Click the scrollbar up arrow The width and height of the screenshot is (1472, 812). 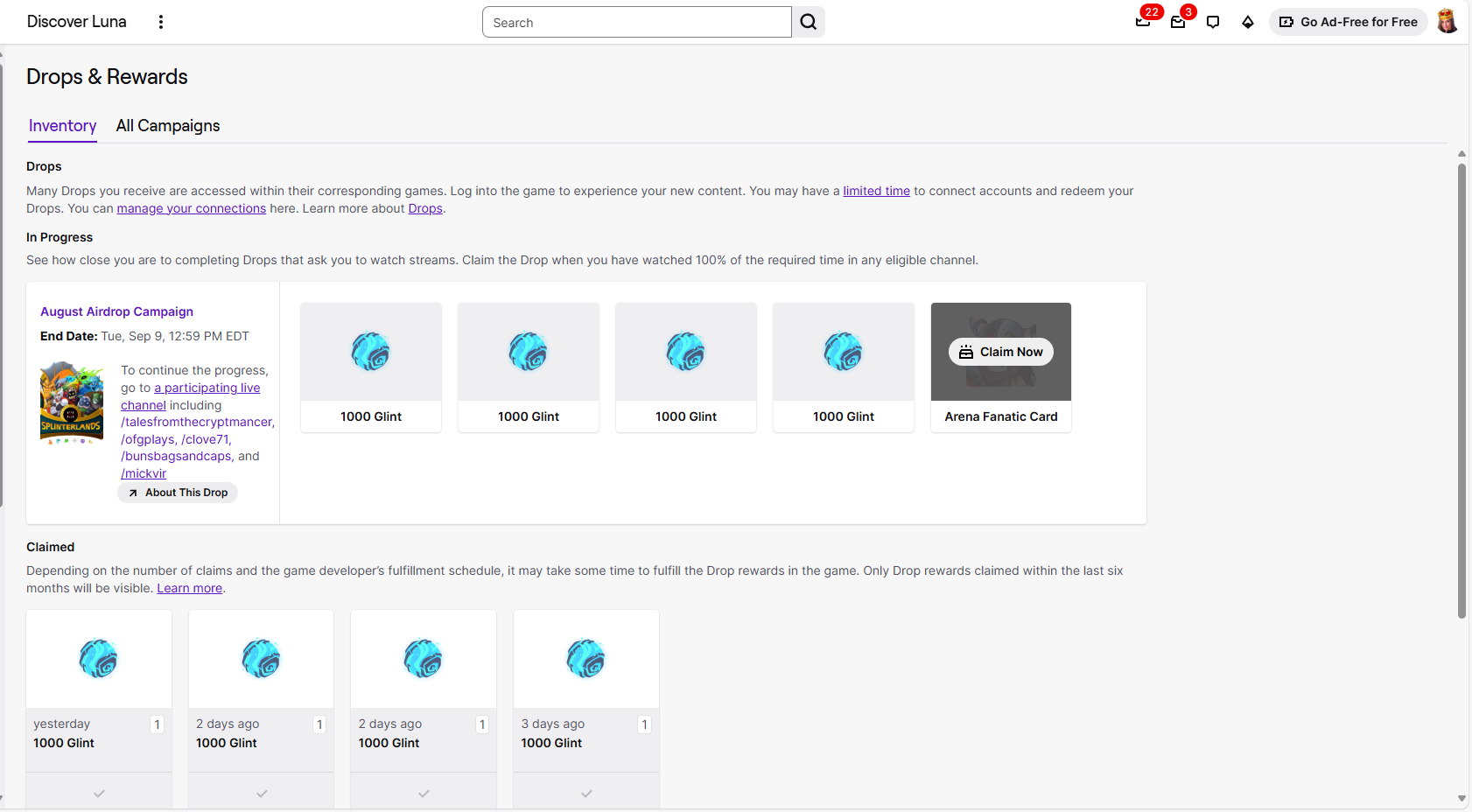[x=1461, y=154]
